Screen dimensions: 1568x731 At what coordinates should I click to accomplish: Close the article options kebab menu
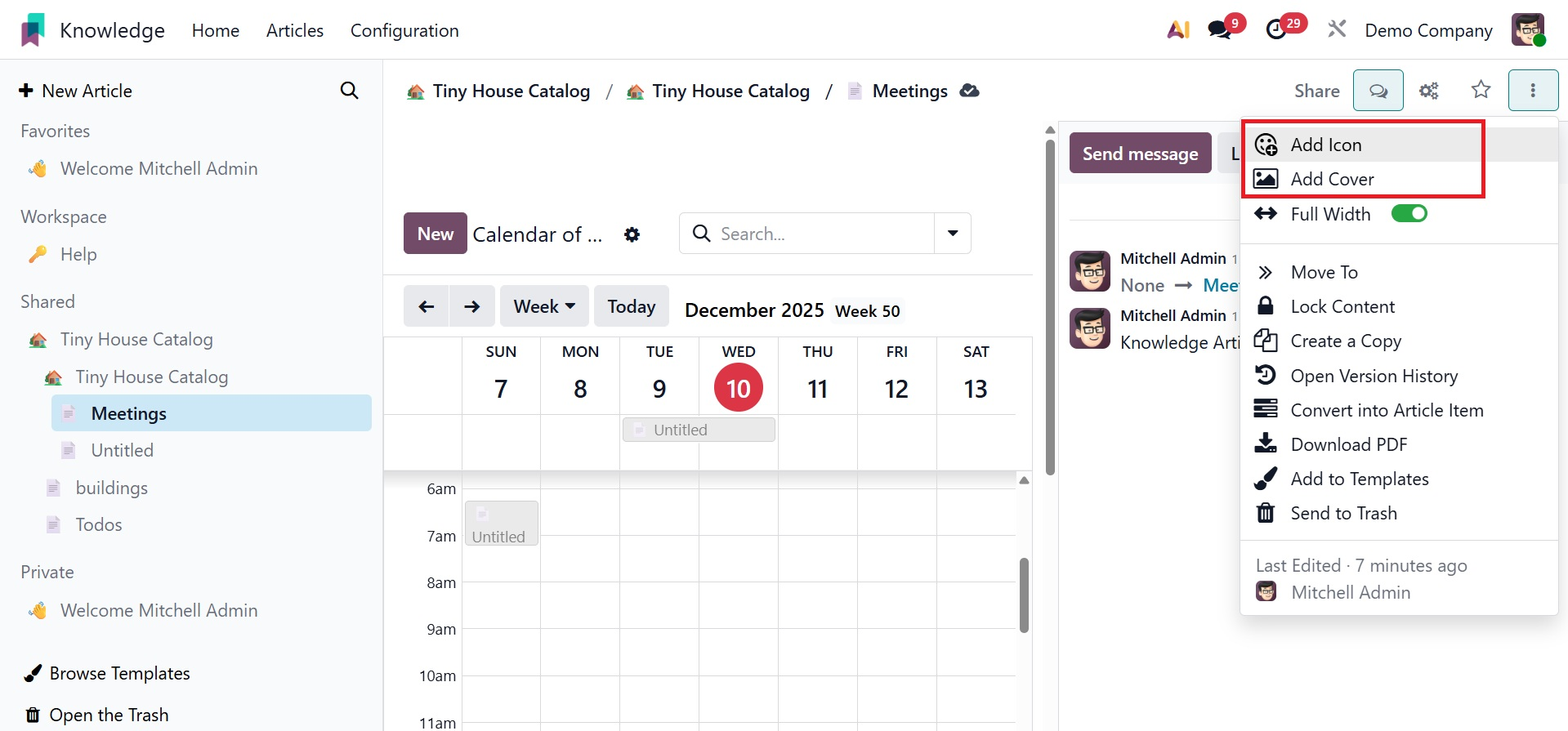(x=1532, y=91)
